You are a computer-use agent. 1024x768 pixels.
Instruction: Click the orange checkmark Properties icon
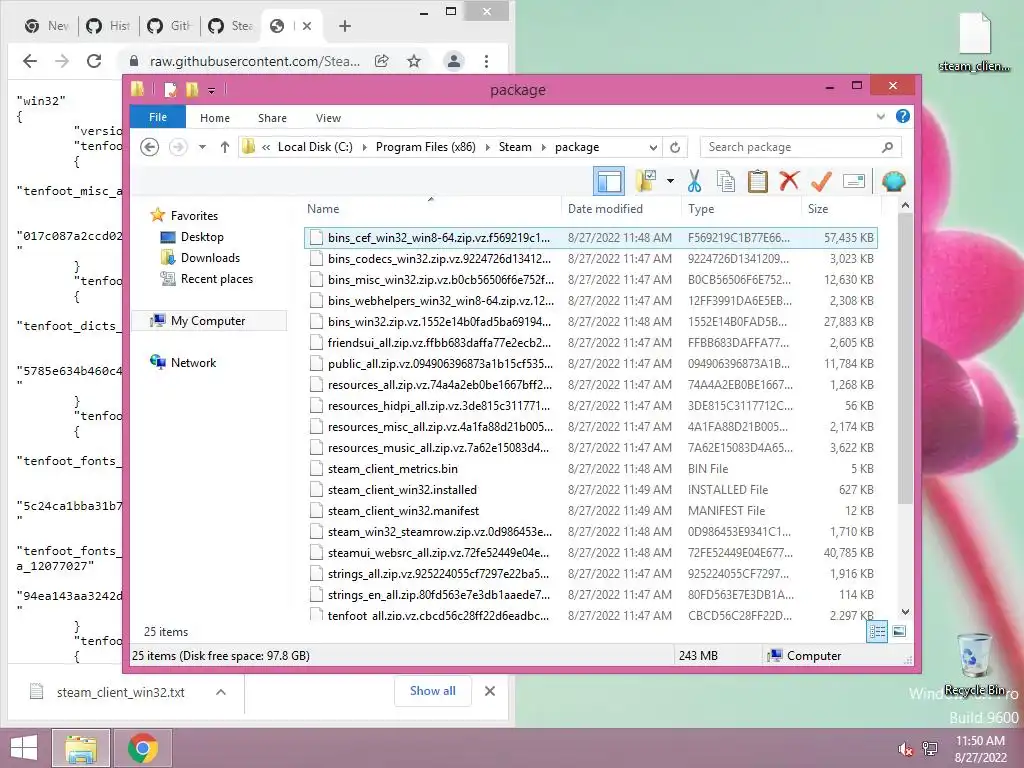[x=821, y=181]
